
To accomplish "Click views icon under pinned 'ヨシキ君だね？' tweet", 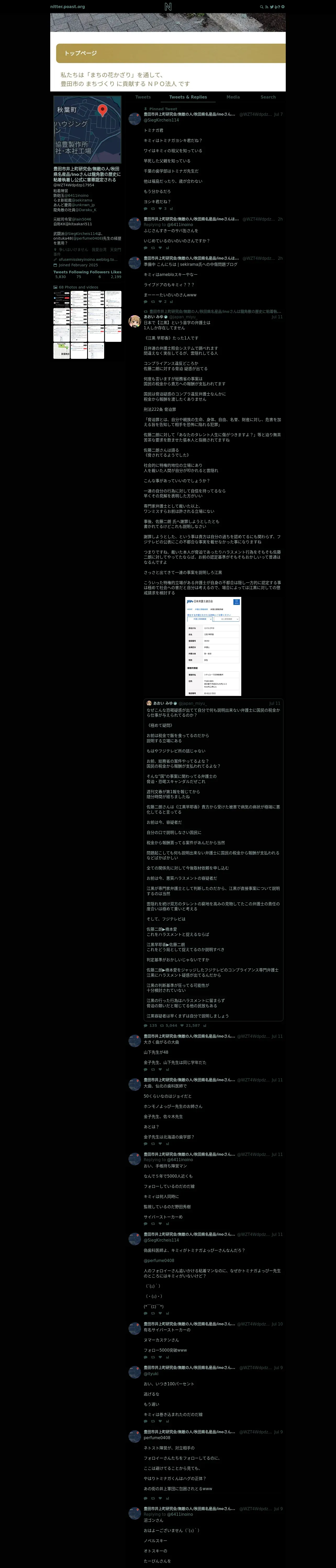I will coord(171,209).
